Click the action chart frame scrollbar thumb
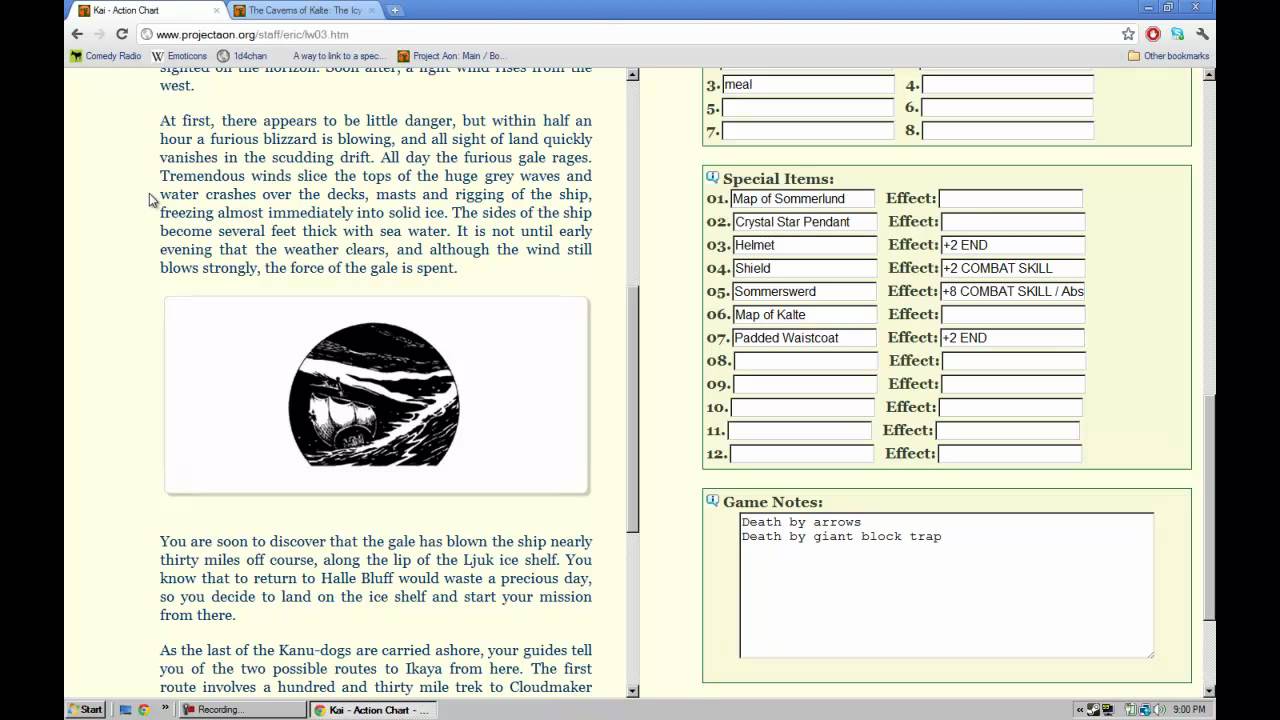Viewport: 1280px width, 720px height. pos(1209,507)
